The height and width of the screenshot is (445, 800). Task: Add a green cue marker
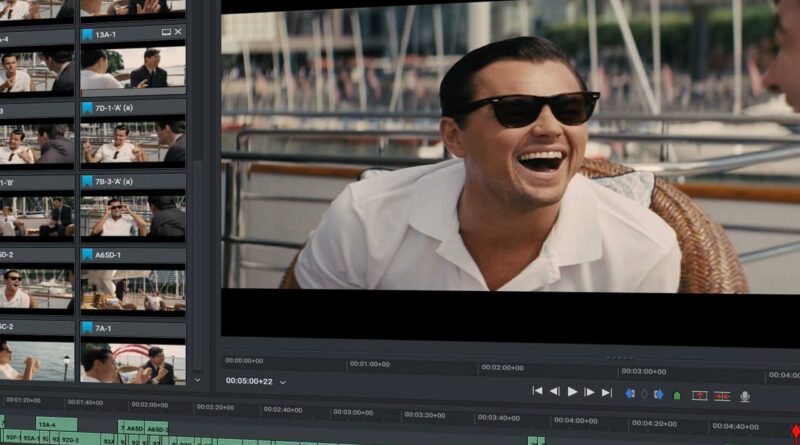point(677,395)
